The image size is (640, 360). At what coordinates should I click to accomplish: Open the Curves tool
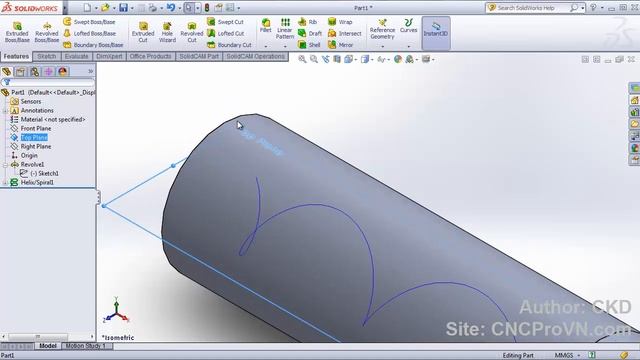pyautogui.click(x=409, y=26)
